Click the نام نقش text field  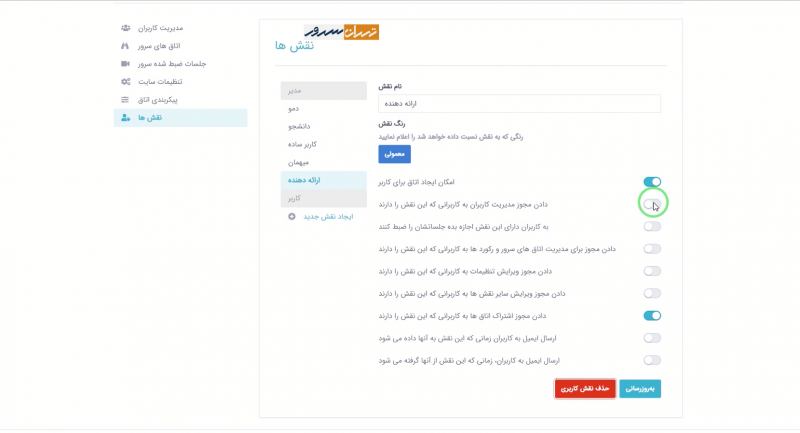[519, 103]
